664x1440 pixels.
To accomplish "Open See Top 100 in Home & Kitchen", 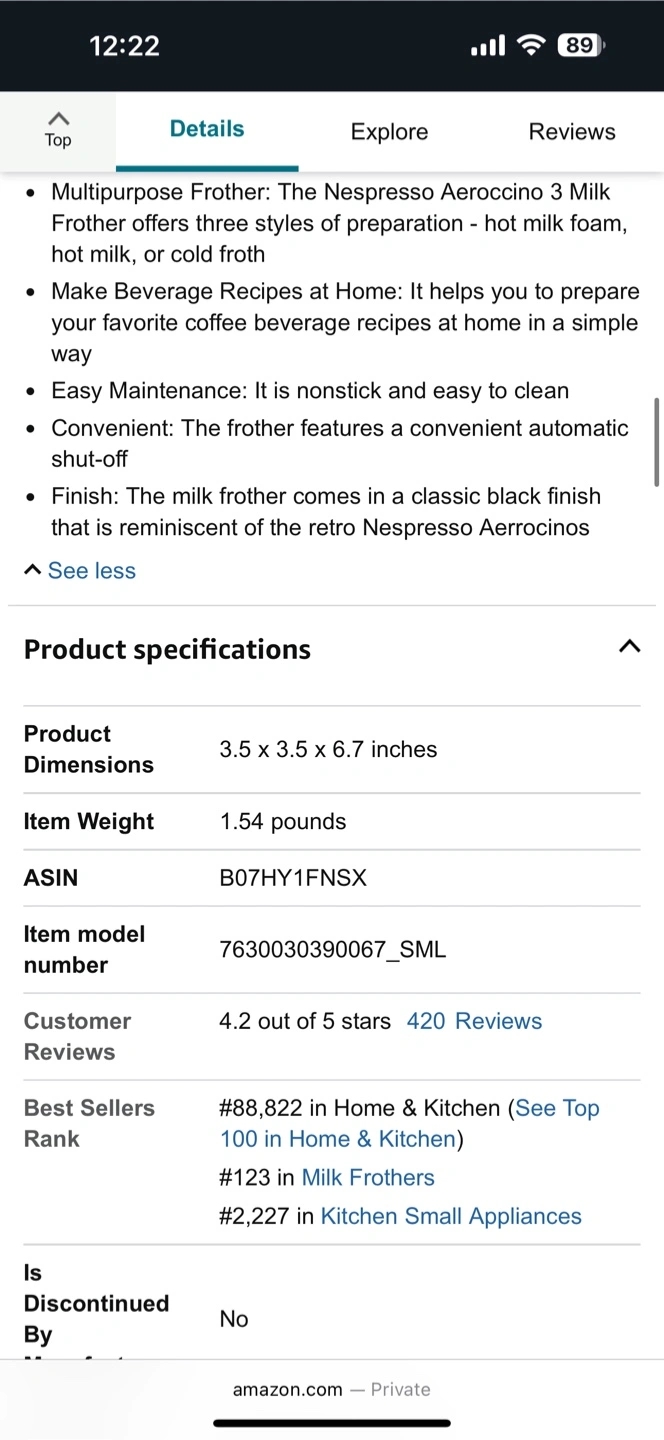I will tap(409, 1123).
